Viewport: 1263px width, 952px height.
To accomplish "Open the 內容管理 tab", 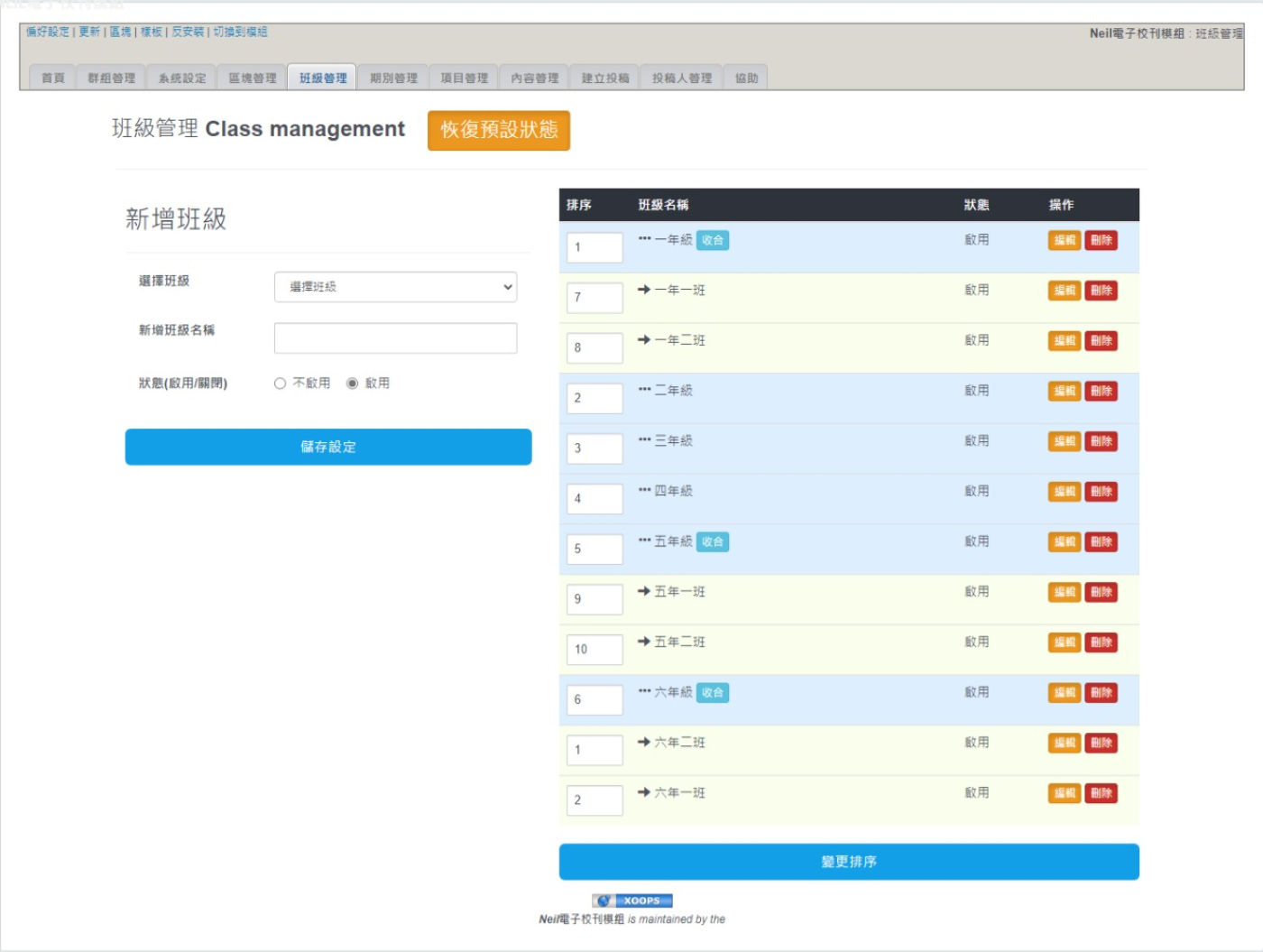I will coord(534,79).
